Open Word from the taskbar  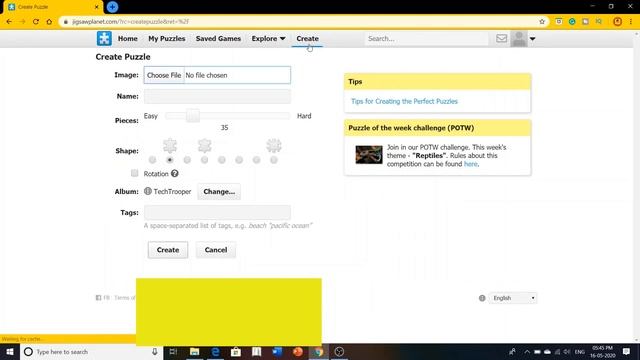[x=277, y=352]
